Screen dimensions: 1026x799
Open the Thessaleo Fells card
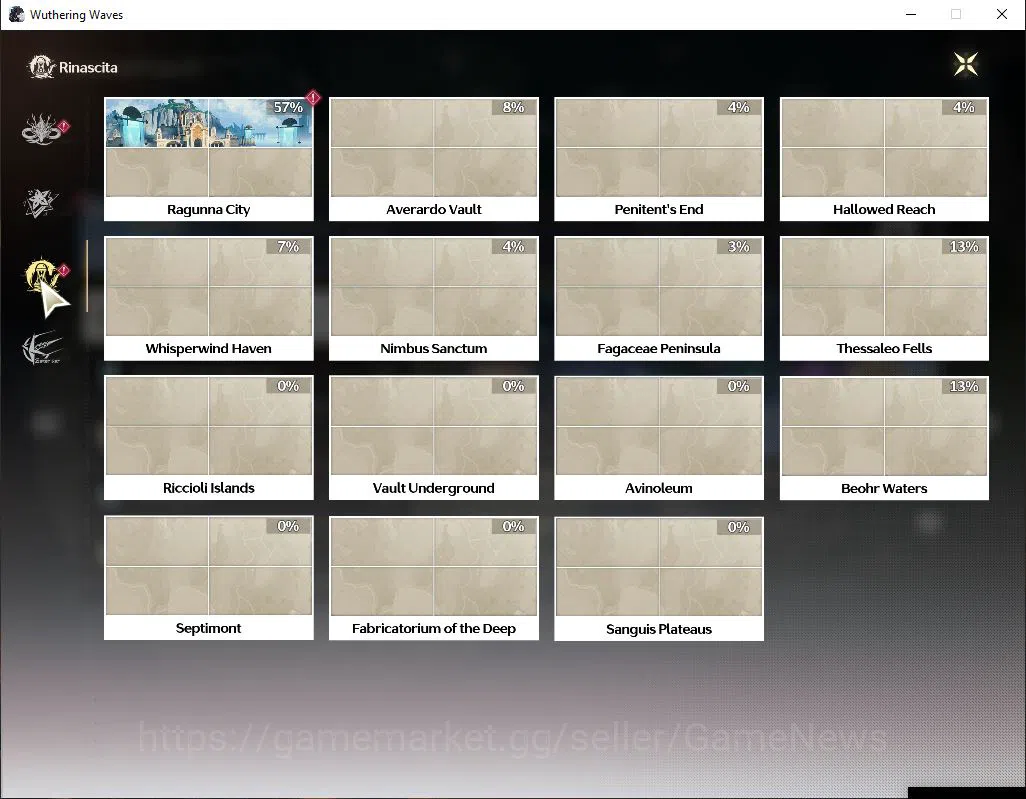(884, 298)
